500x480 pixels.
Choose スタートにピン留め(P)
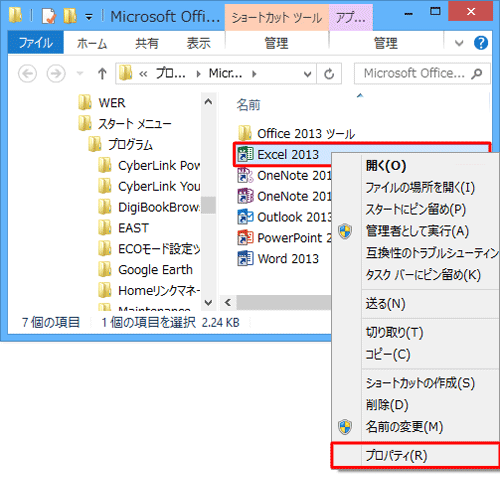point(416,210)
